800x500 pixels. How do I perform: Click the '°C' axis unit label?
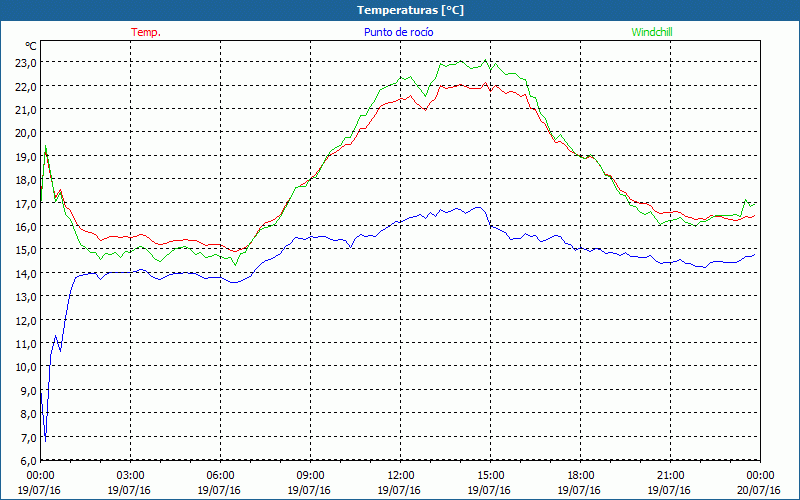[x=31, y=46]
